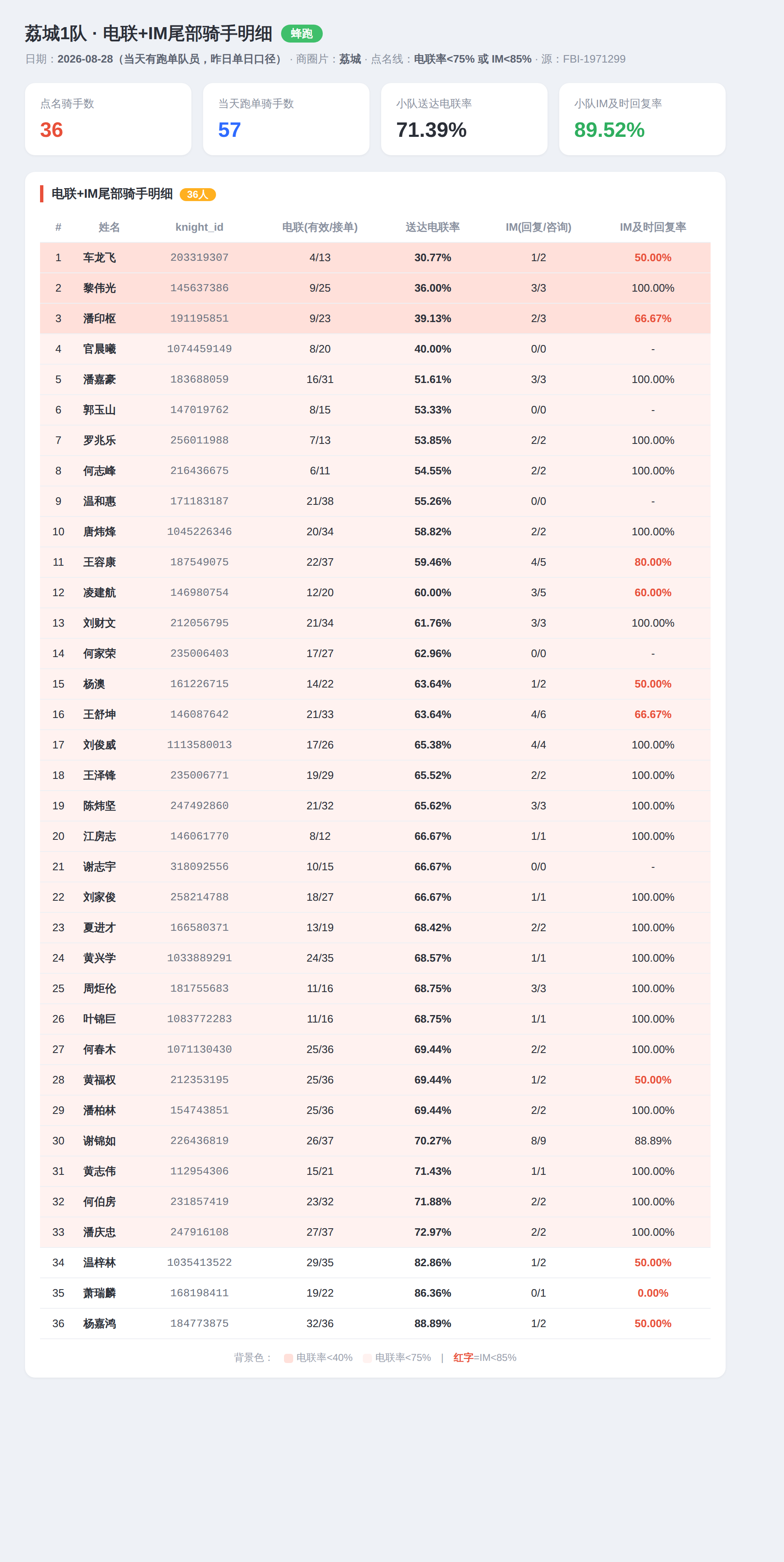Click the 电联率<40% legend color swatch

pyautogui.click(x=289, y=1358)
